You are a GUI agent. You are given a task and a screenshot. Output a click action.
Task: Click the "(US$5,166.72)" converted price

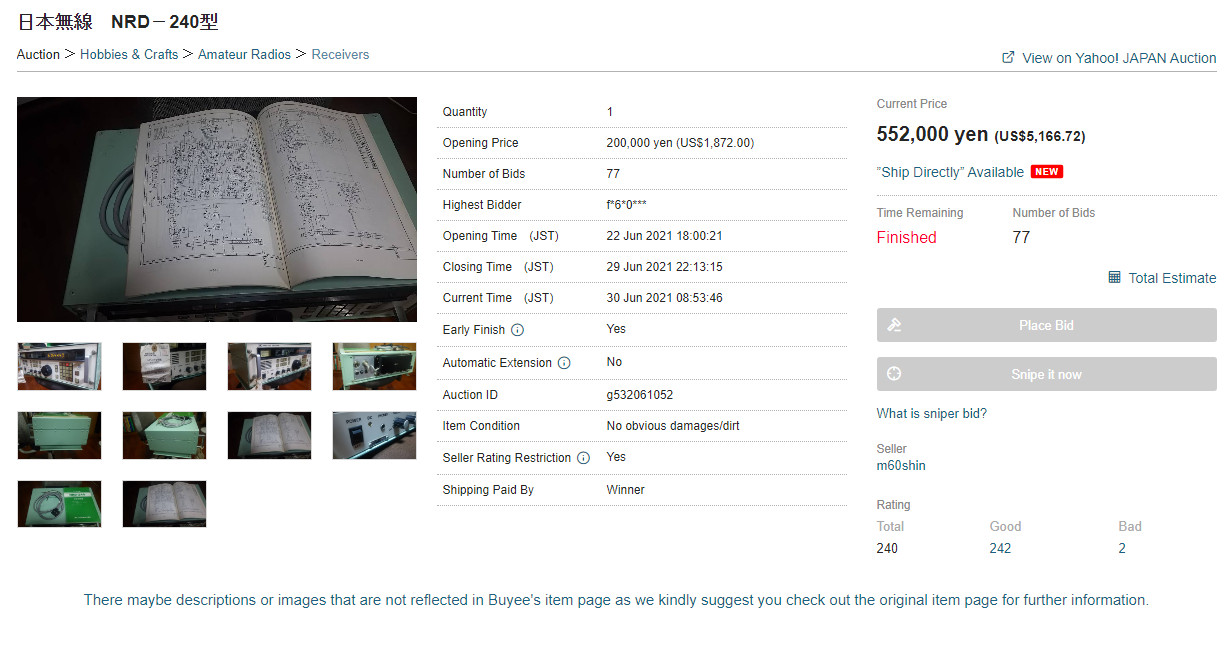1040,136
